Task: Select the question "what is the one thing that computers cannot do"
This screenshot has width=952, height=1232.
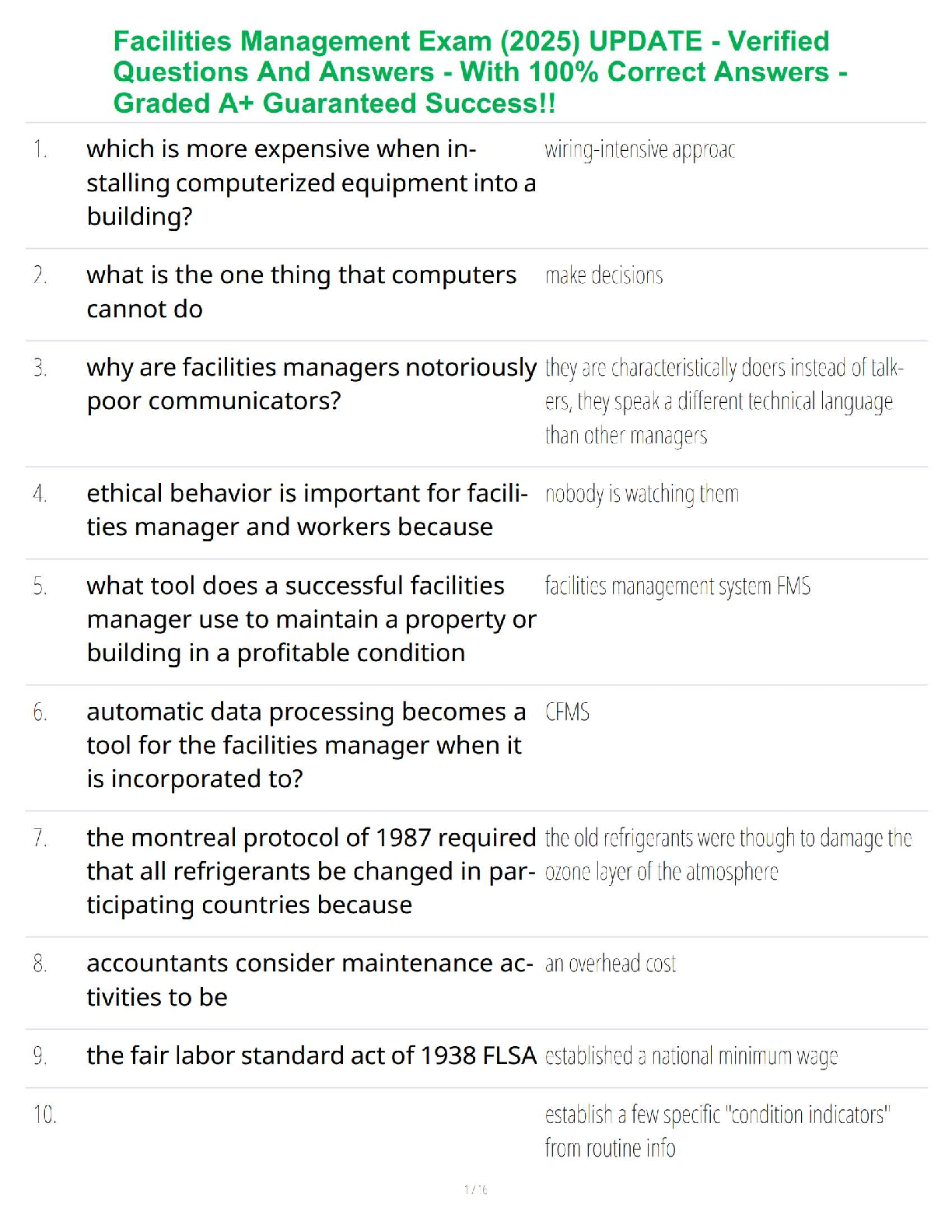Action: pos(301,292)
